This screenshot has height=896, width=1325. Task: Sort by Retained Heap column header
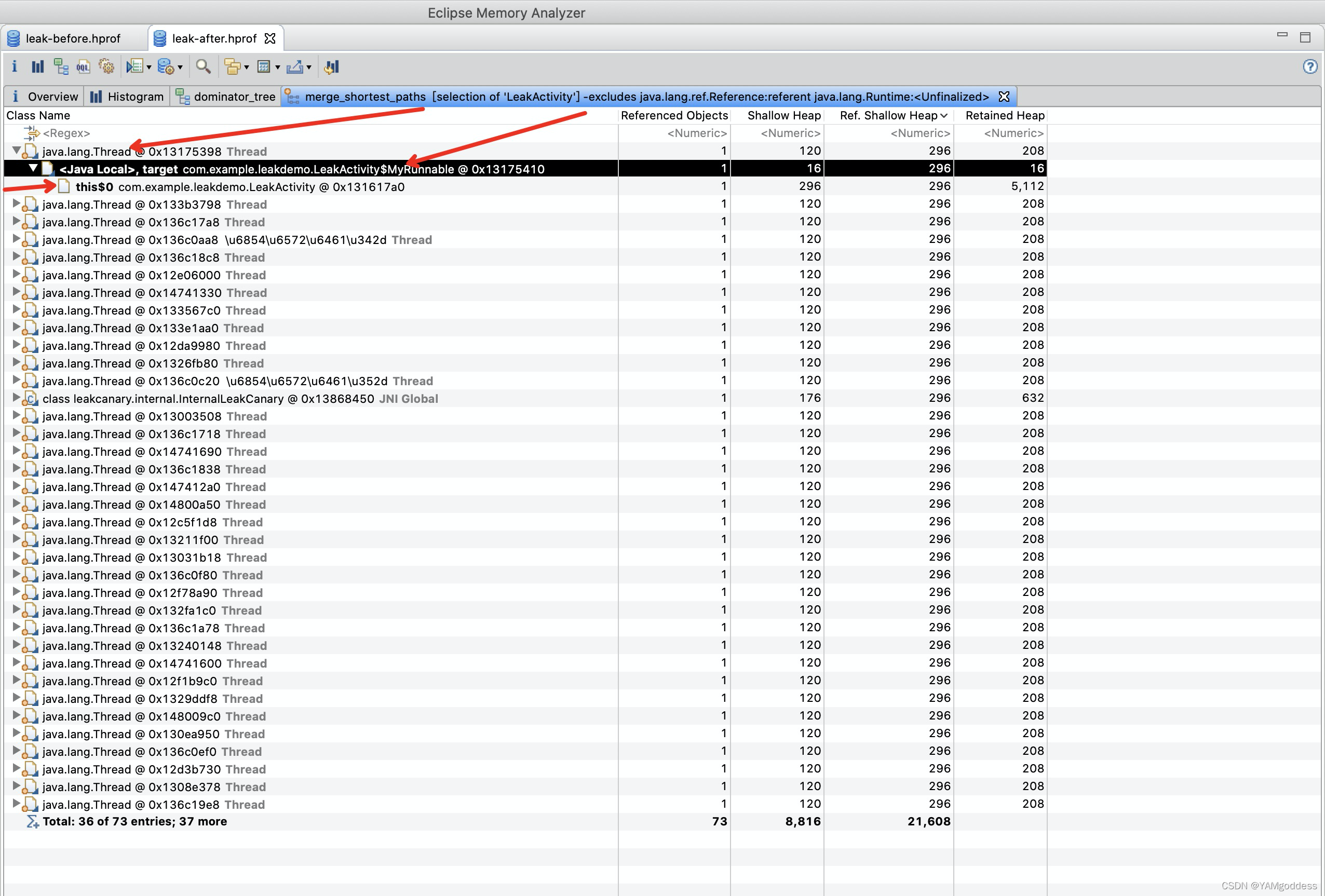click(x=1000, y=116)
